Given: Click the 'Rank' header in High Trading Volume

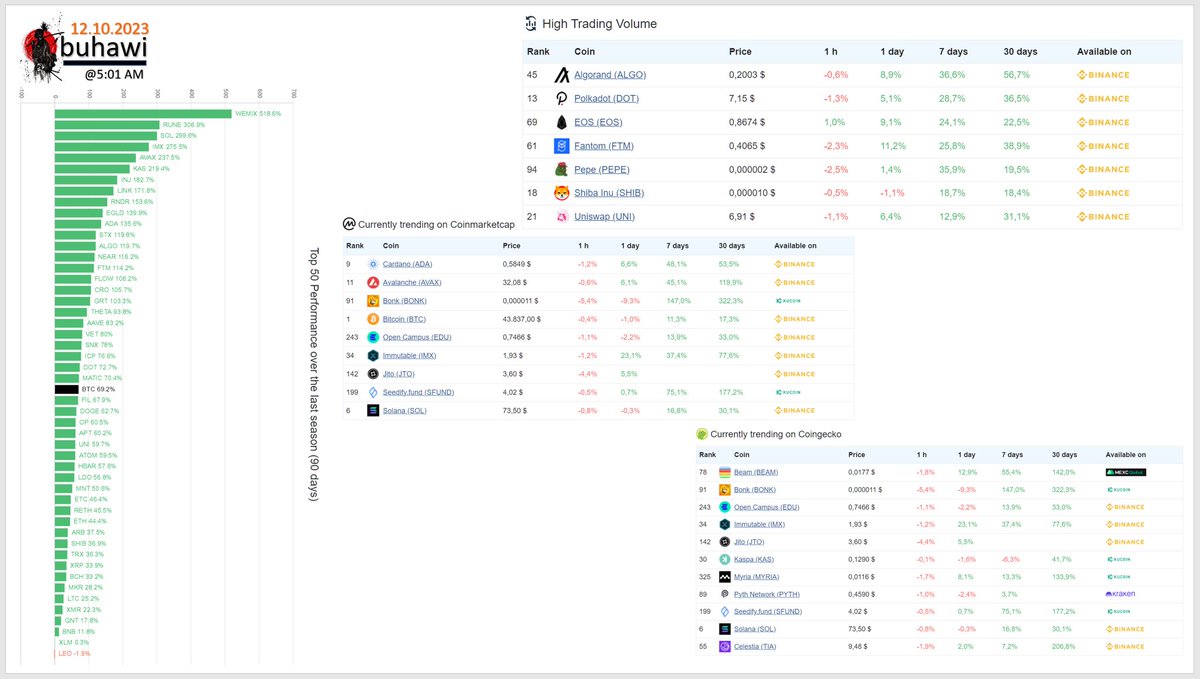Looking at the screenshot, I should click(x=538, y=51).
